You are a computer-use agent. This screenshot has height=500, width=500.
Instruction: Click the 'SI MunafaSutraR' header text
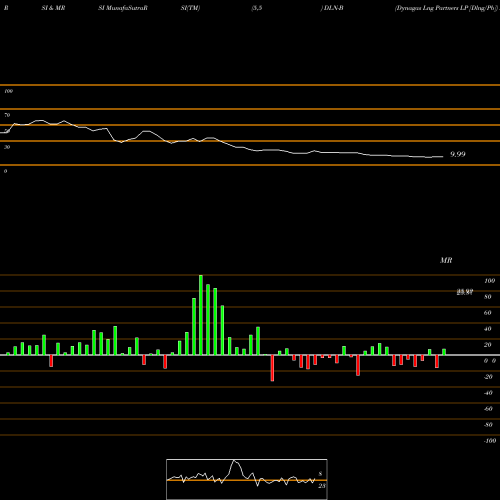pyautogui.click(x=123, y=8)
